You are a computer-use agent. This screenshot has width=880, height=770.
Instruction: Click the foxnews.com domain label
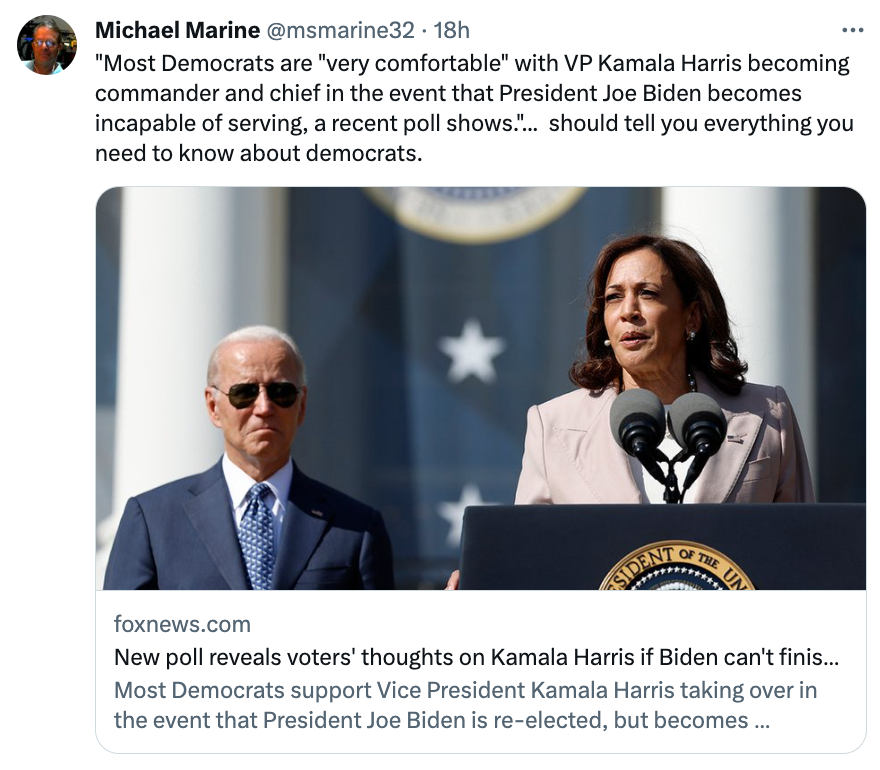click(182, 625)
